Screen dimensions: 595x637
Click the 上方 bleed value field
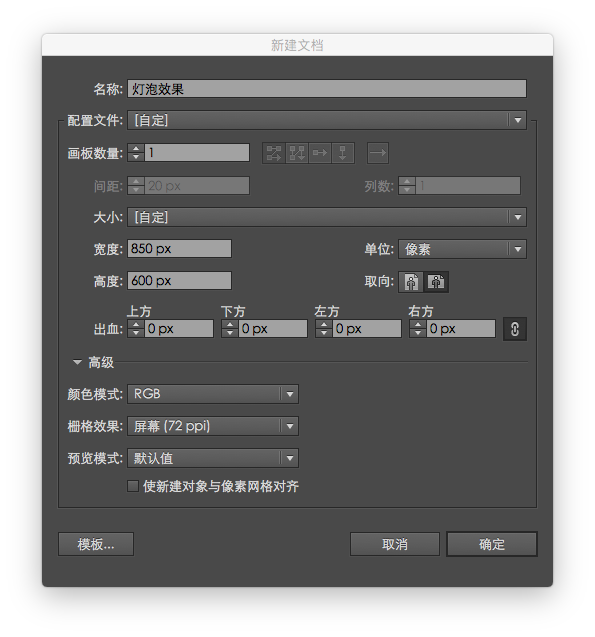(179, 329)
